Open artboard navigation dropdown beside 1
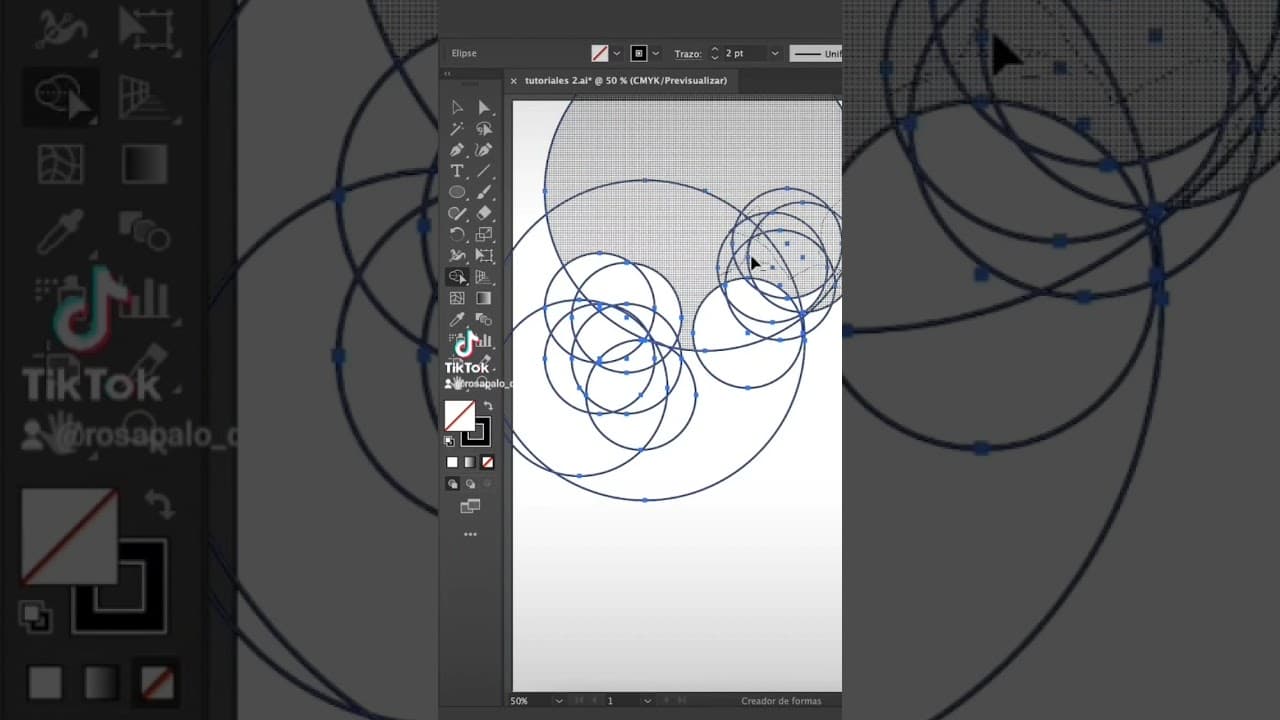Image resolution: width=1280 pixels, height=720 pixels. tap(648, 701)
